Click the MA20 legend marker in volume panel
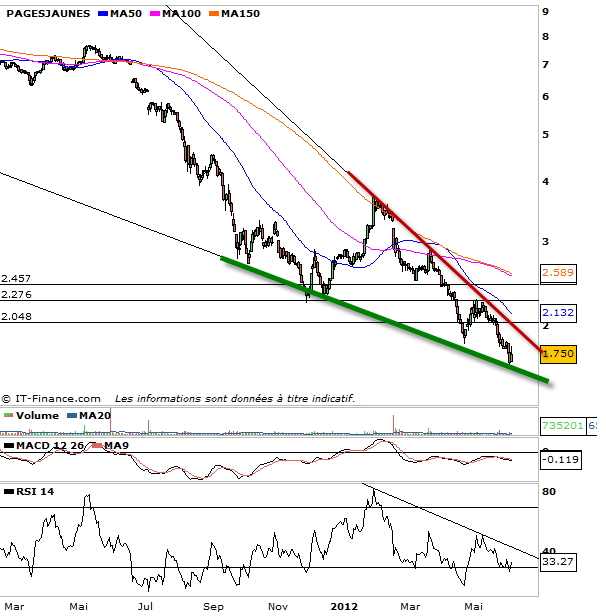 click(x=72, y=415)
